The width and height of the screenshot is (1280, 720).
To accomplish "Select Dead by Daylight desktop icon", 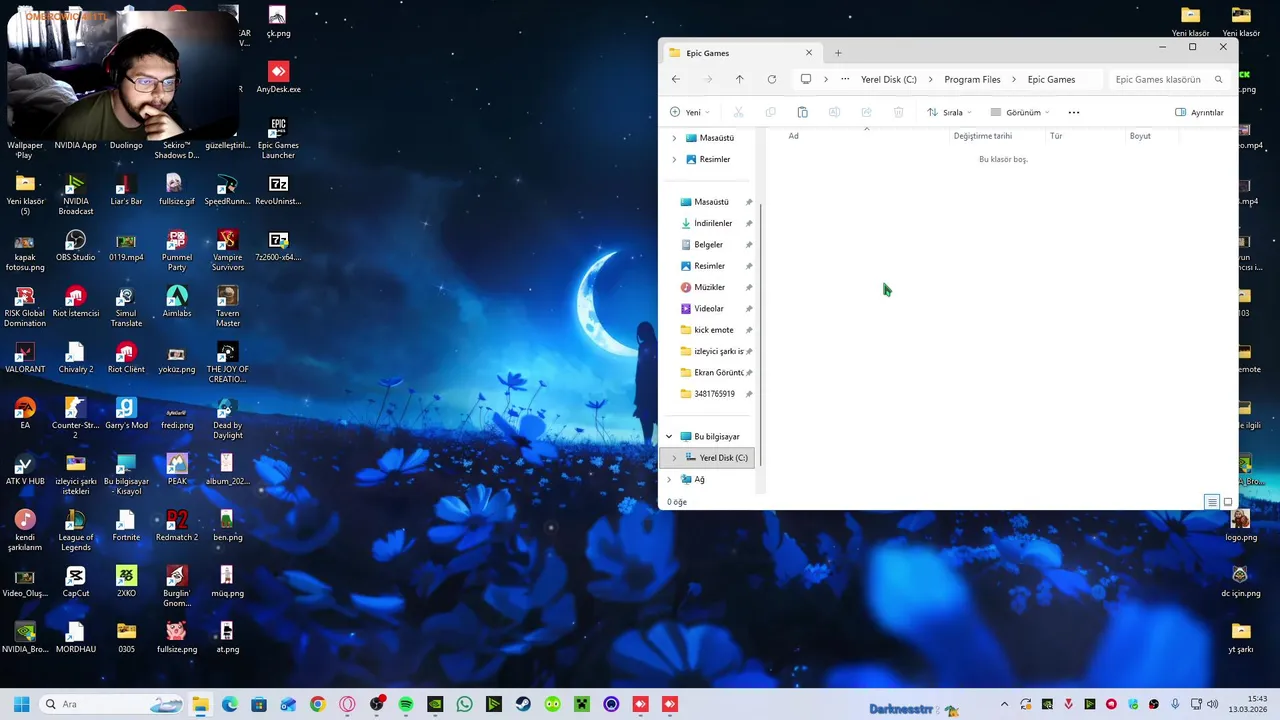I will pyautogui.click(x=228, y=419).
